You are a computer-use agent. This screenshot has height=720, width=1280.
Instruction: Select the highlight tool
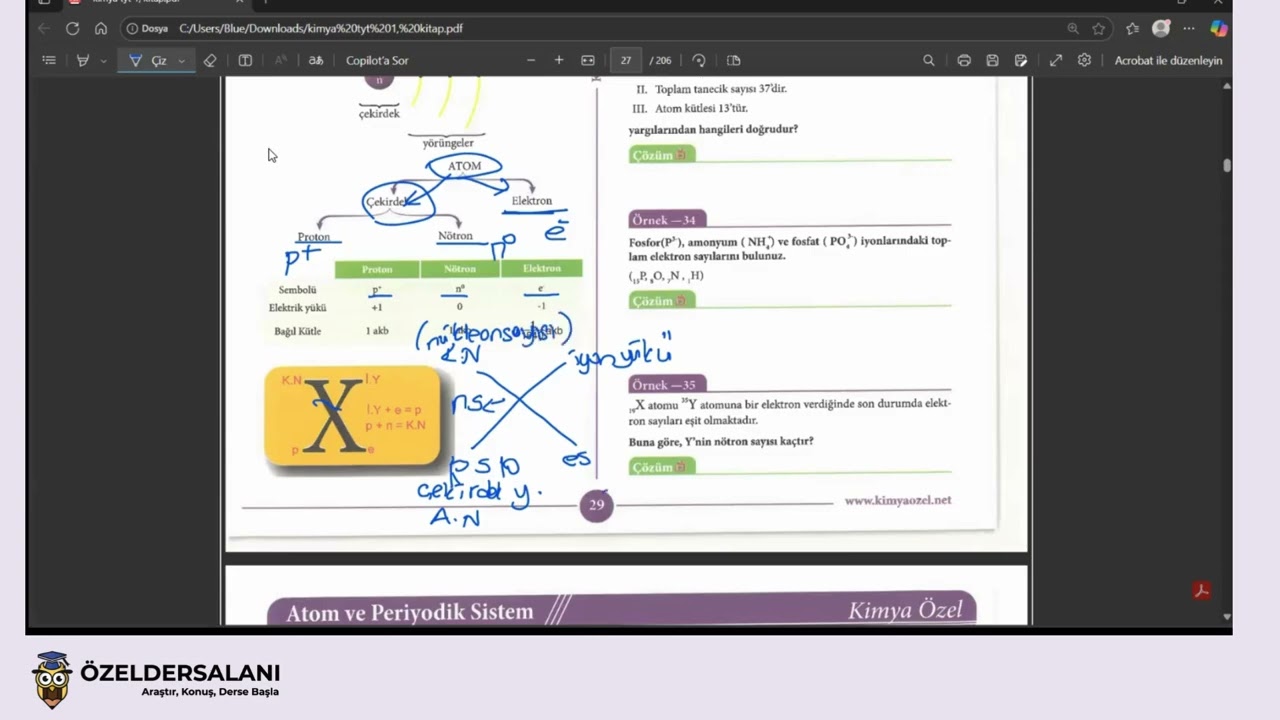tap(83, 60)
